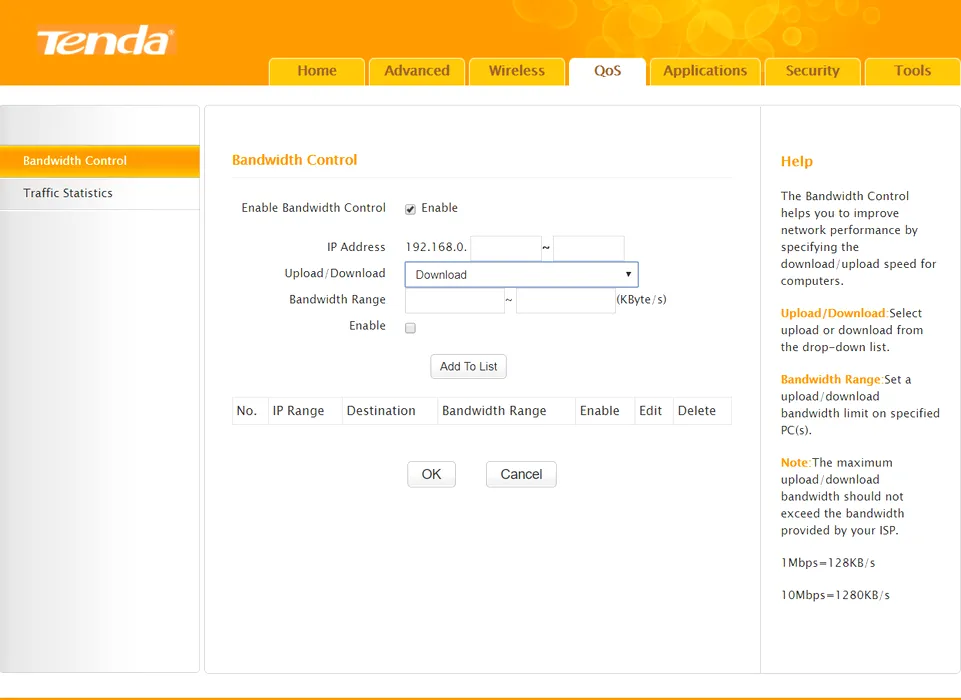Open Traffic Statistics page

click(100, 194)
